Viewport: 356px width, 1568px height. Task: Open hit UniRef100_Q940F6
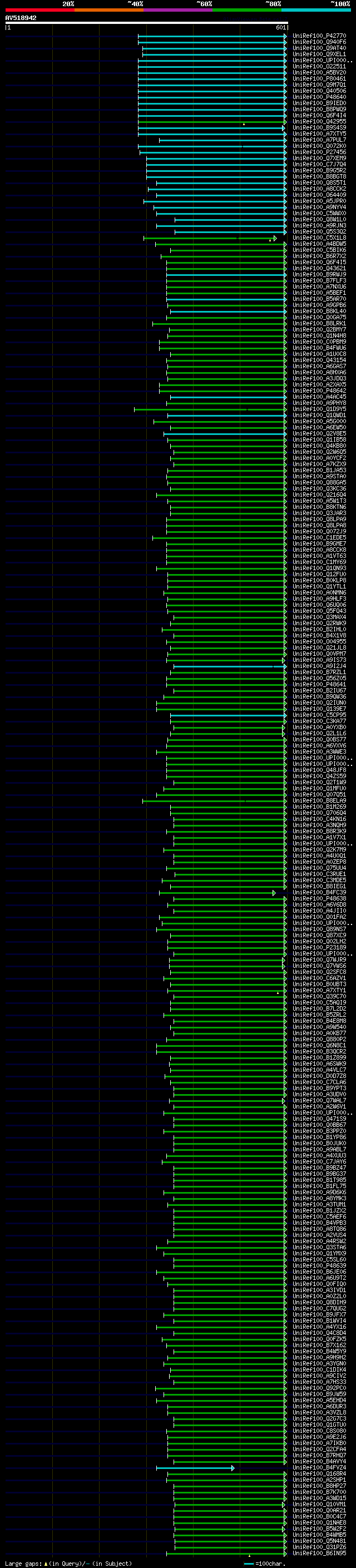click(319, 42)
